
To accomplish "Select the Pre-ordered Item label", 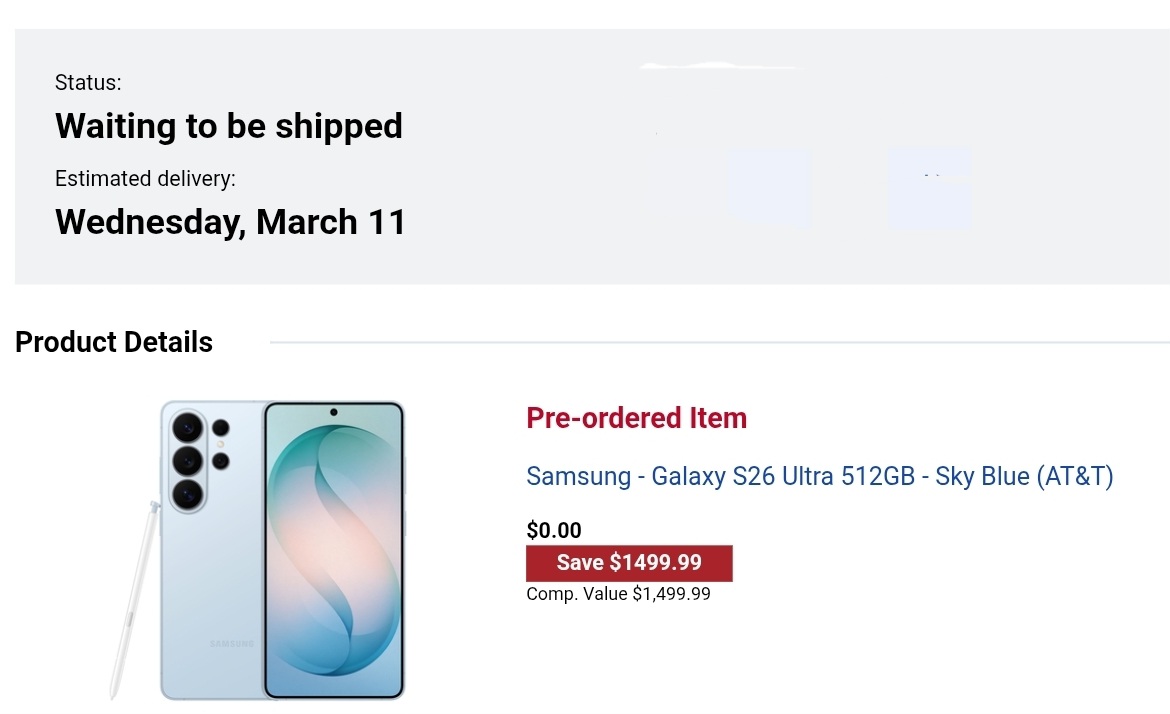I will [x=636, y=418].
